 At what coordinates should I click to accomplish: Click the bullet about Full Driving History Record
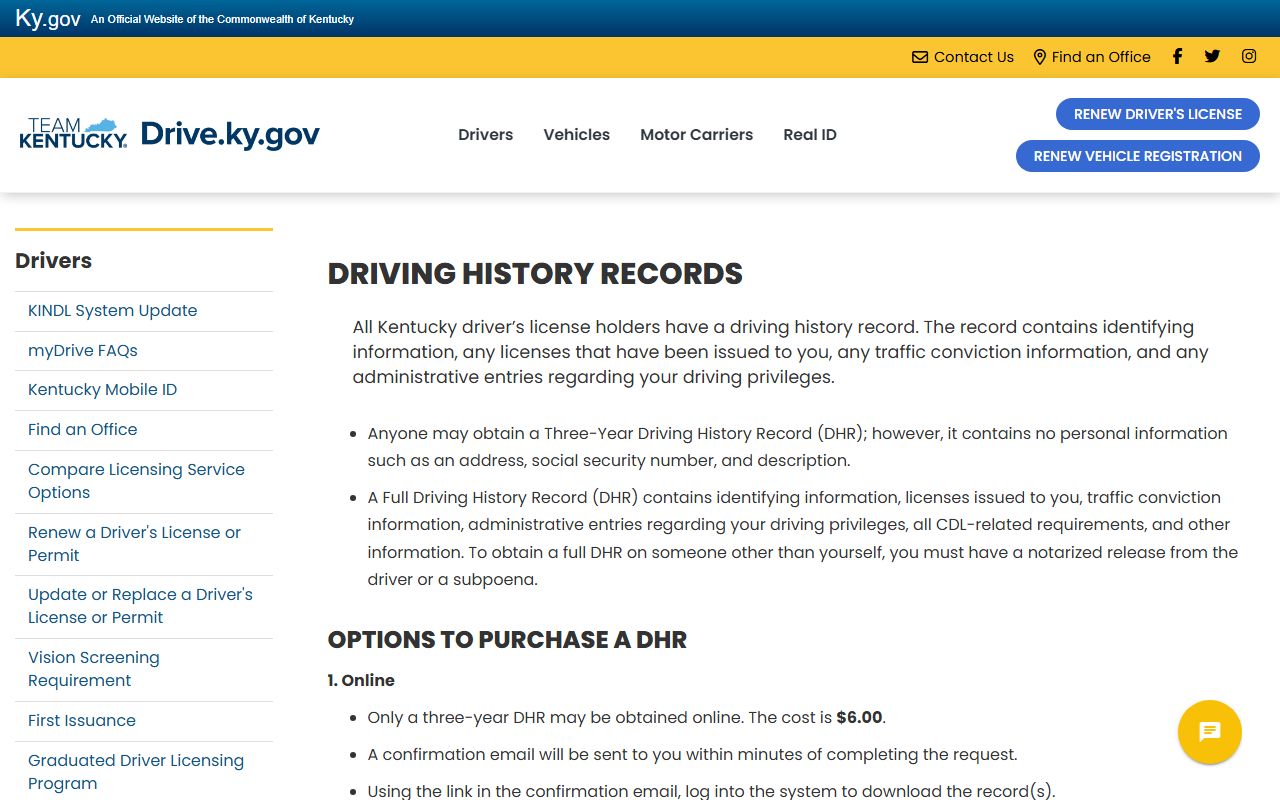tap(803, 538)
